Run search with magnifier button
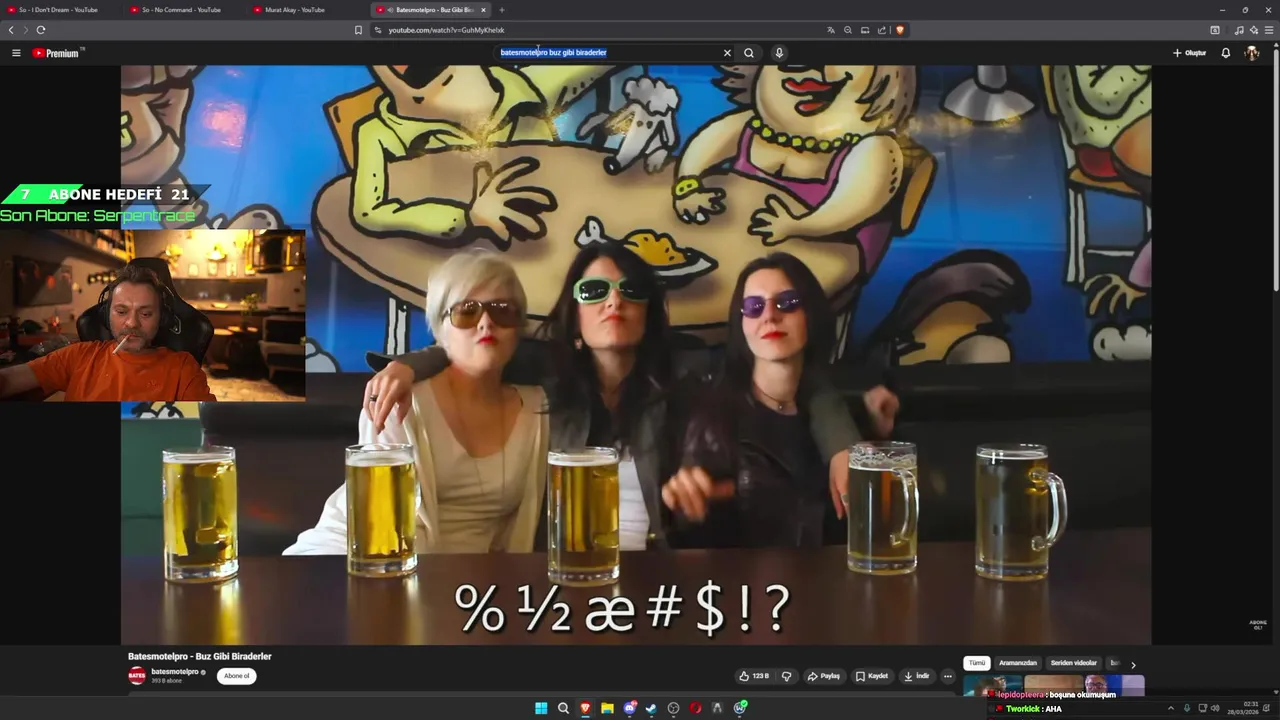 click(x=749, y=53)
